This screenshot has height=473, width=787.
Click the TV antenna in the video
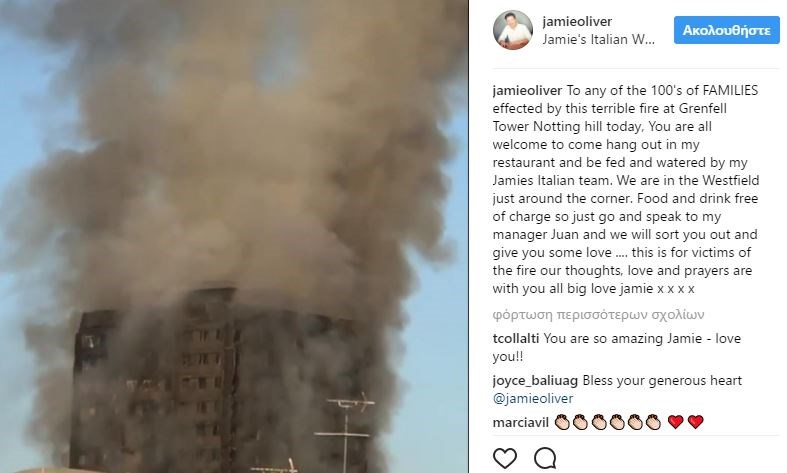coord(345,432)
